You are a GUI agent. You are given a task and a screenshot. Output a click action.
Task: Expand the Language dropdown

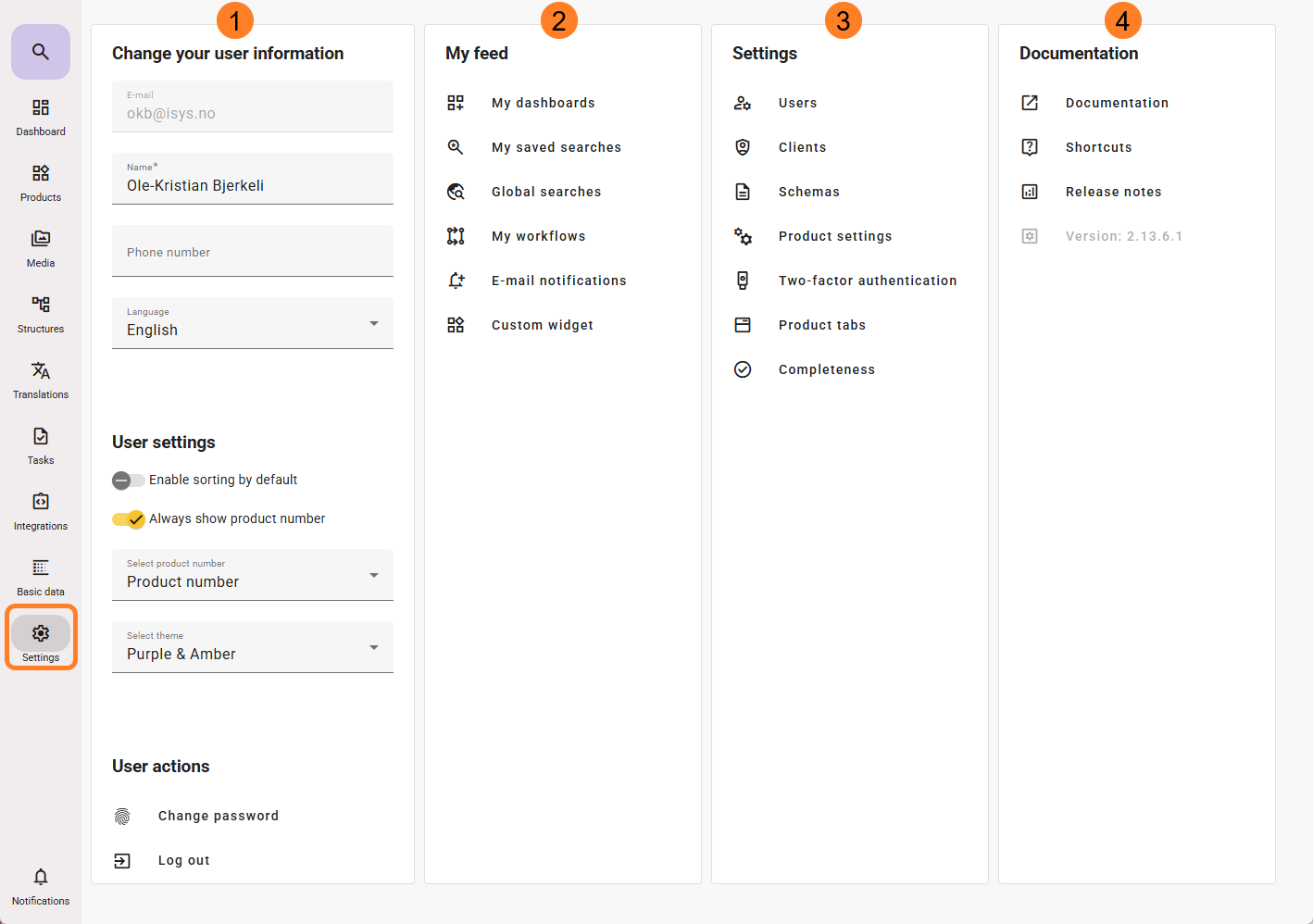252,323
